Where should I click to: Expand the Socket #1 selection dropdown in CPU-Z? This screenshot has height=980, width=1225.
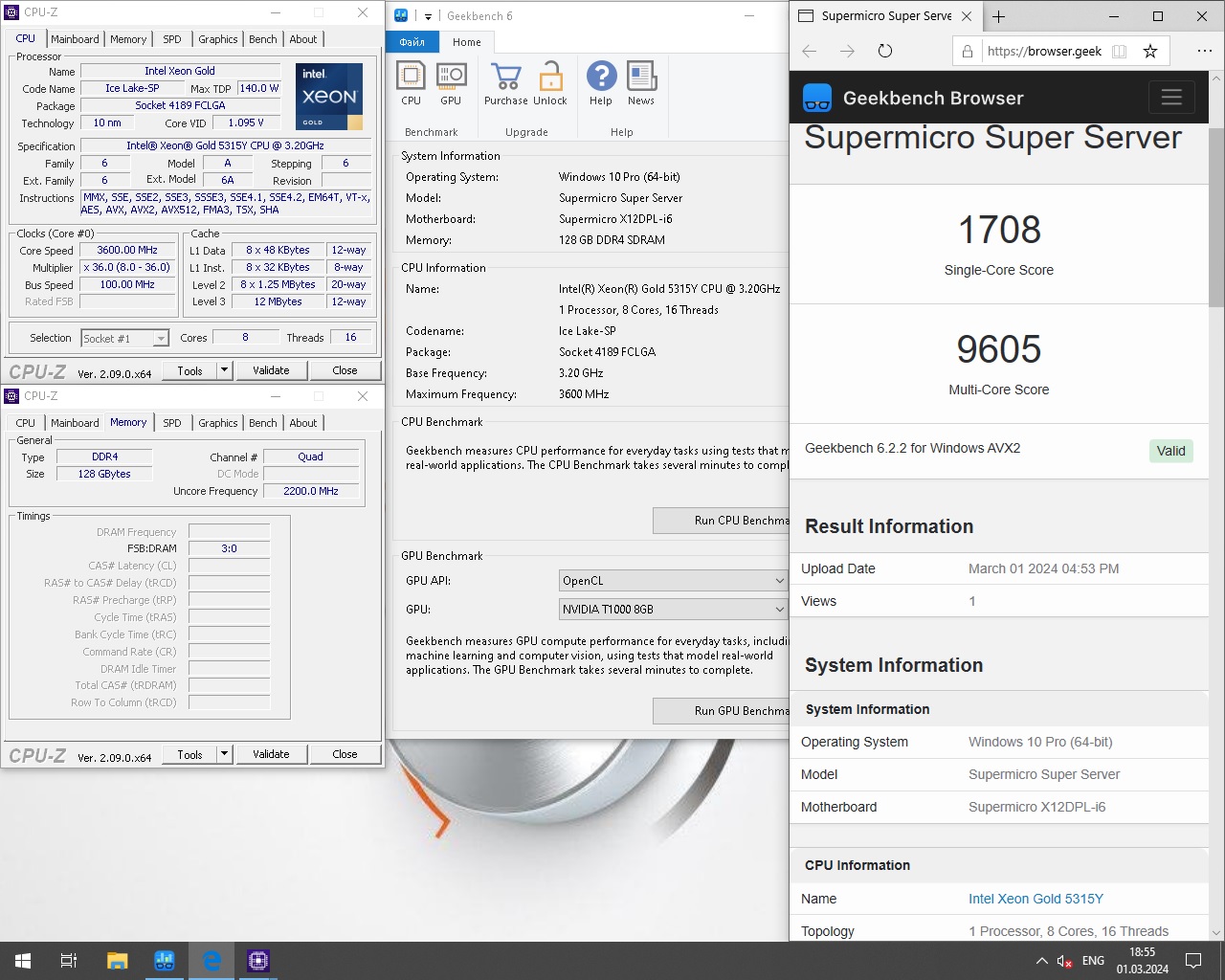(161, 338)
